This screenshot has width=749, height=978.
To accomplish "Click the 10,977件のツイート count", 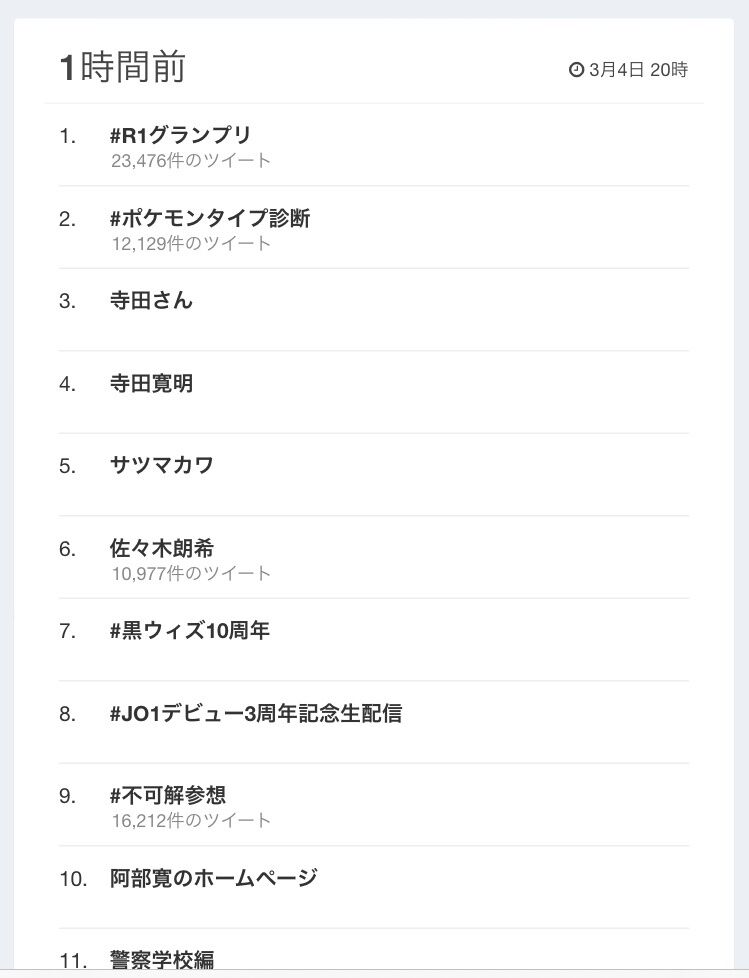I will point(191,573).
